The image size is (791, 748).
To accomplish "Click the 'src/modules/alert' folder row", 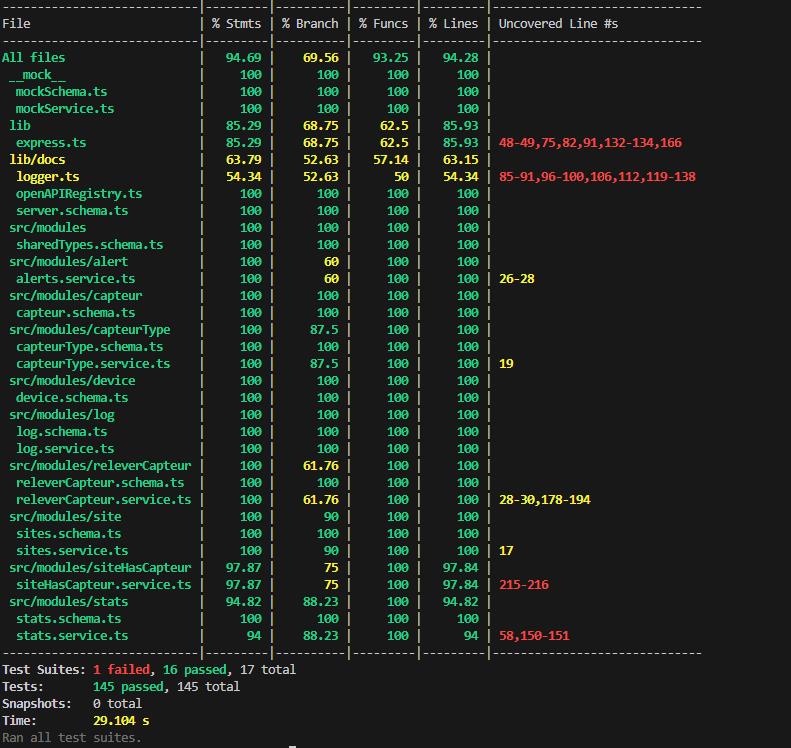I will 69,262.
